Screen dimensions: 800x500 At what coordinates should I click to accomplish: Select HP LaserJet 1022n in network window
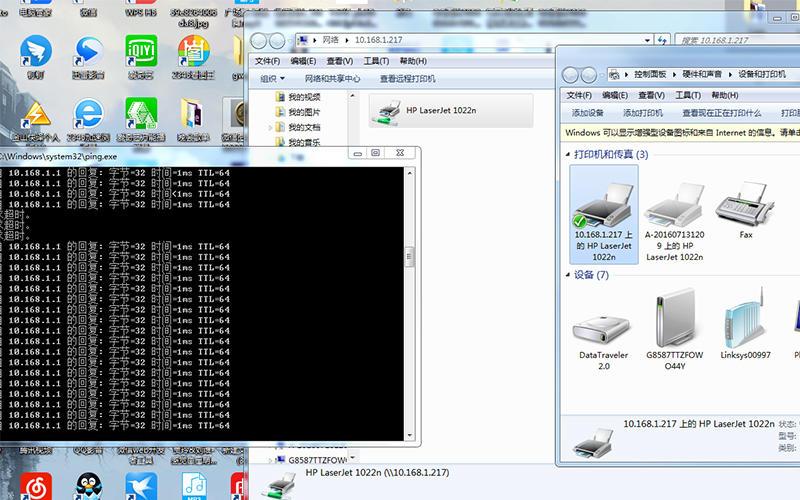pos(451,111)
